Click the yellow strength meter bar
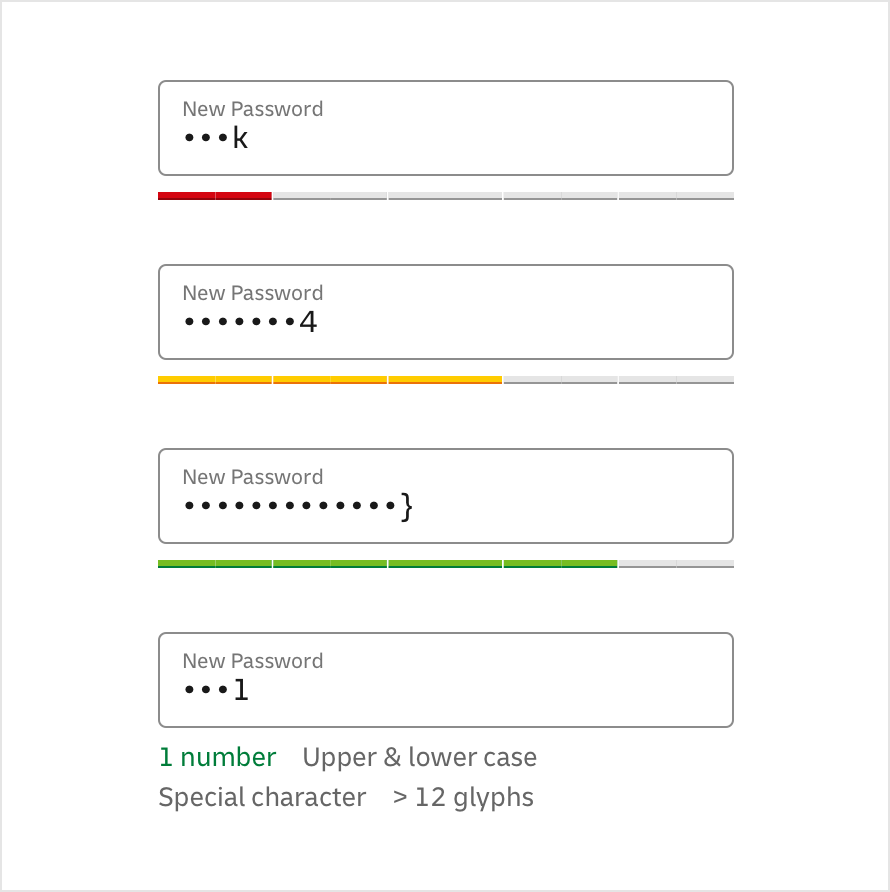890x892 pixels. [x=330, y=379]
